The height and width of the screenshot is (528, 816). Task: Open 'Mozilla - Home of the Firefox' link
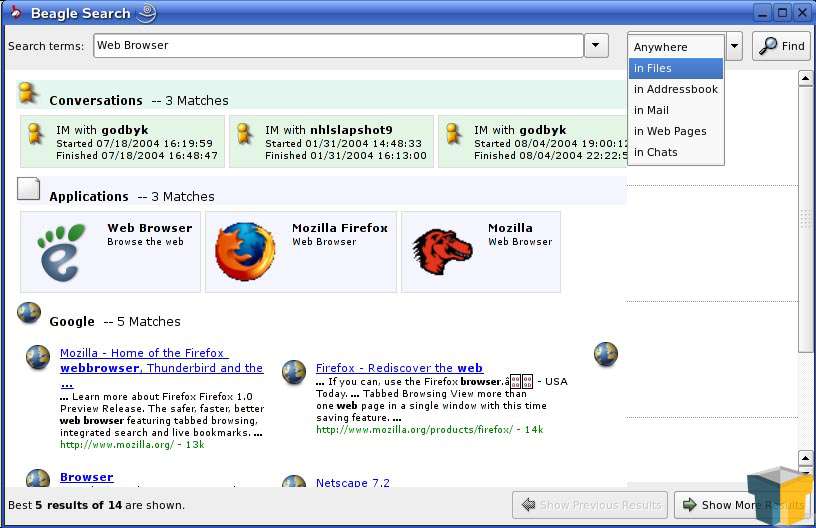(162, 368)
